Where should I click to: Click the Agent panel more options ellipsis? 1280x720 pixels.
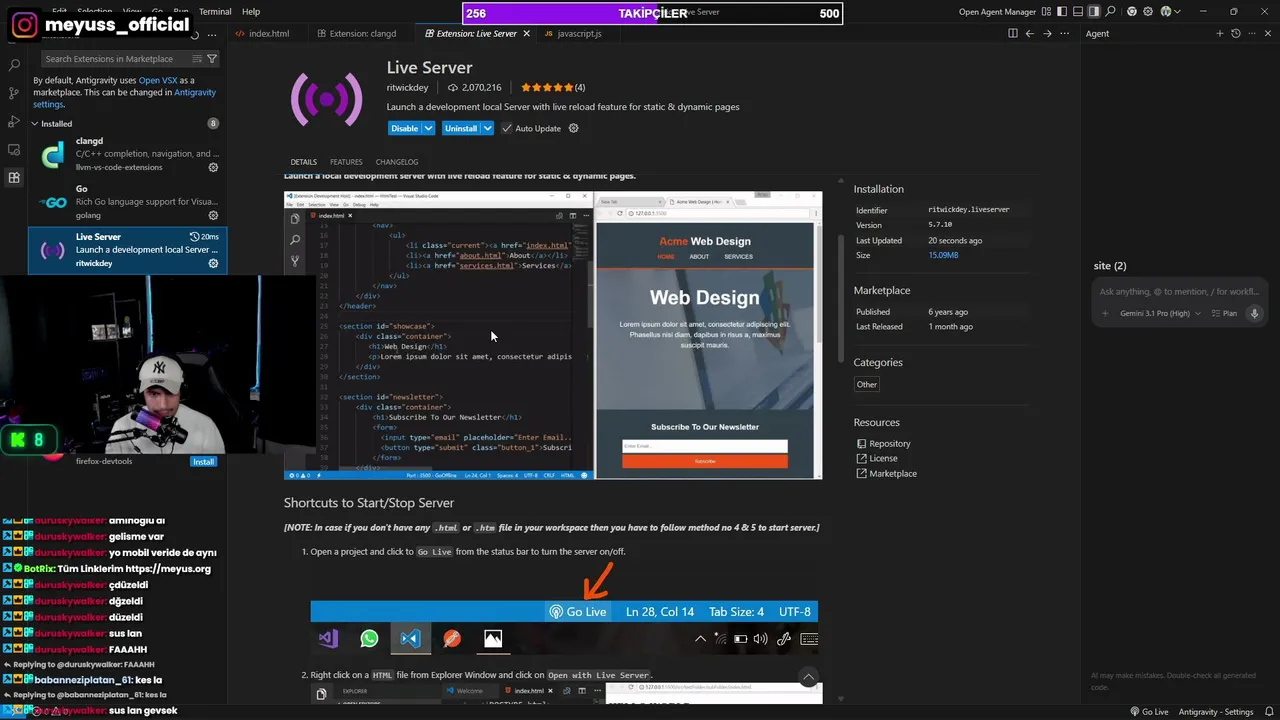(x=1252, y=33)
